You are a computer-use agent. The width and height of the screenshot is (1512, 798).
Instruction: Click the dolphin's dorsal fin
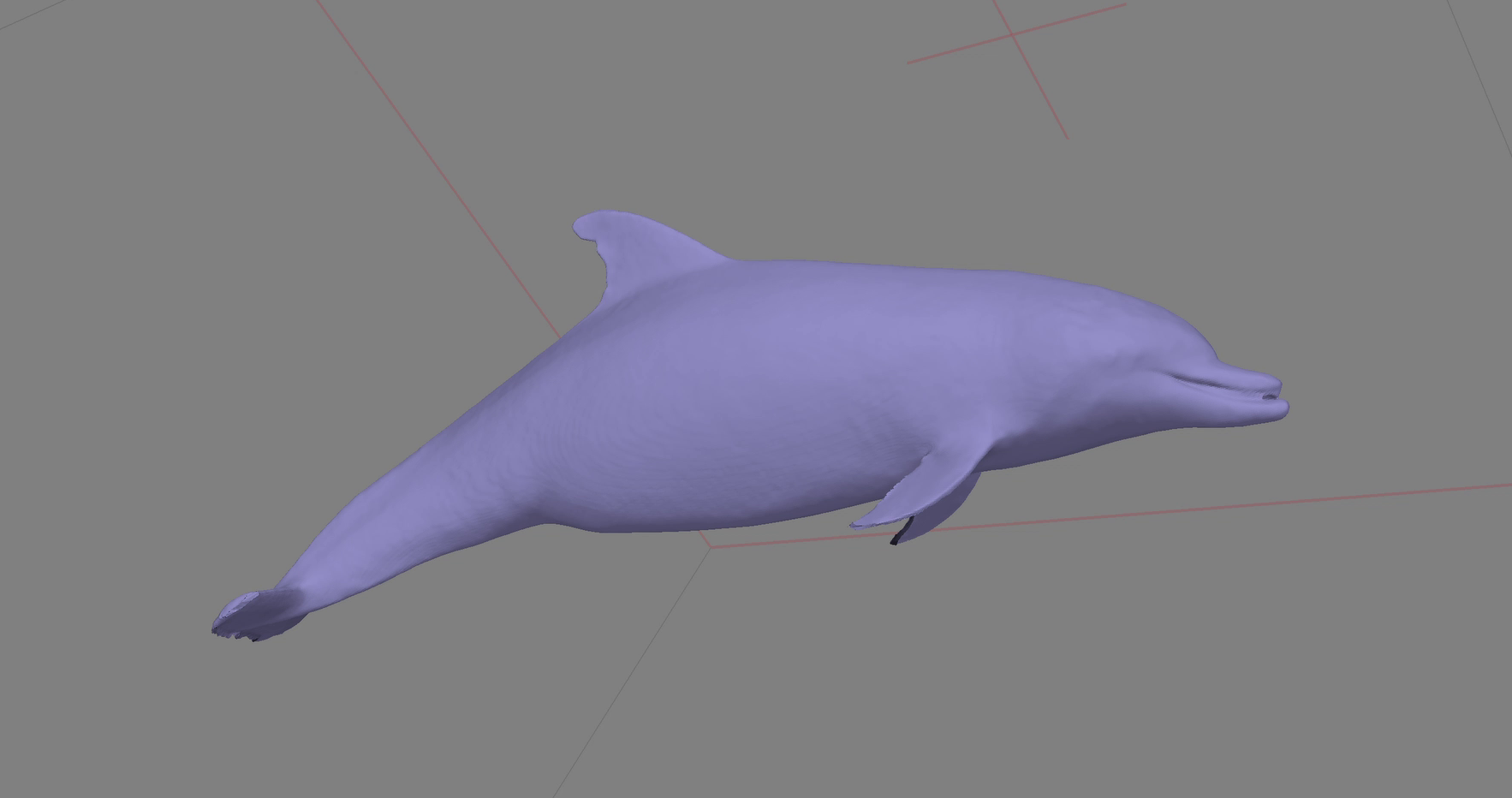[634, 248]
